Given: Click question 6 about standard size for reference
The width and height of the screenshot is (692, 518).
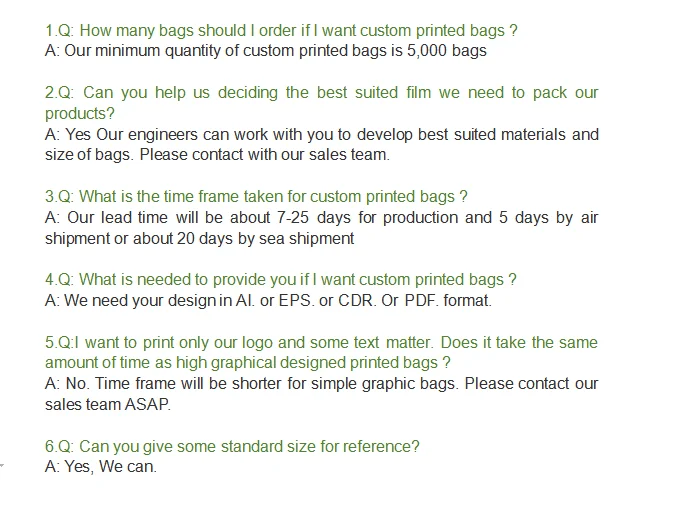Looking at the screenshot, I should [x=232, y=447].
